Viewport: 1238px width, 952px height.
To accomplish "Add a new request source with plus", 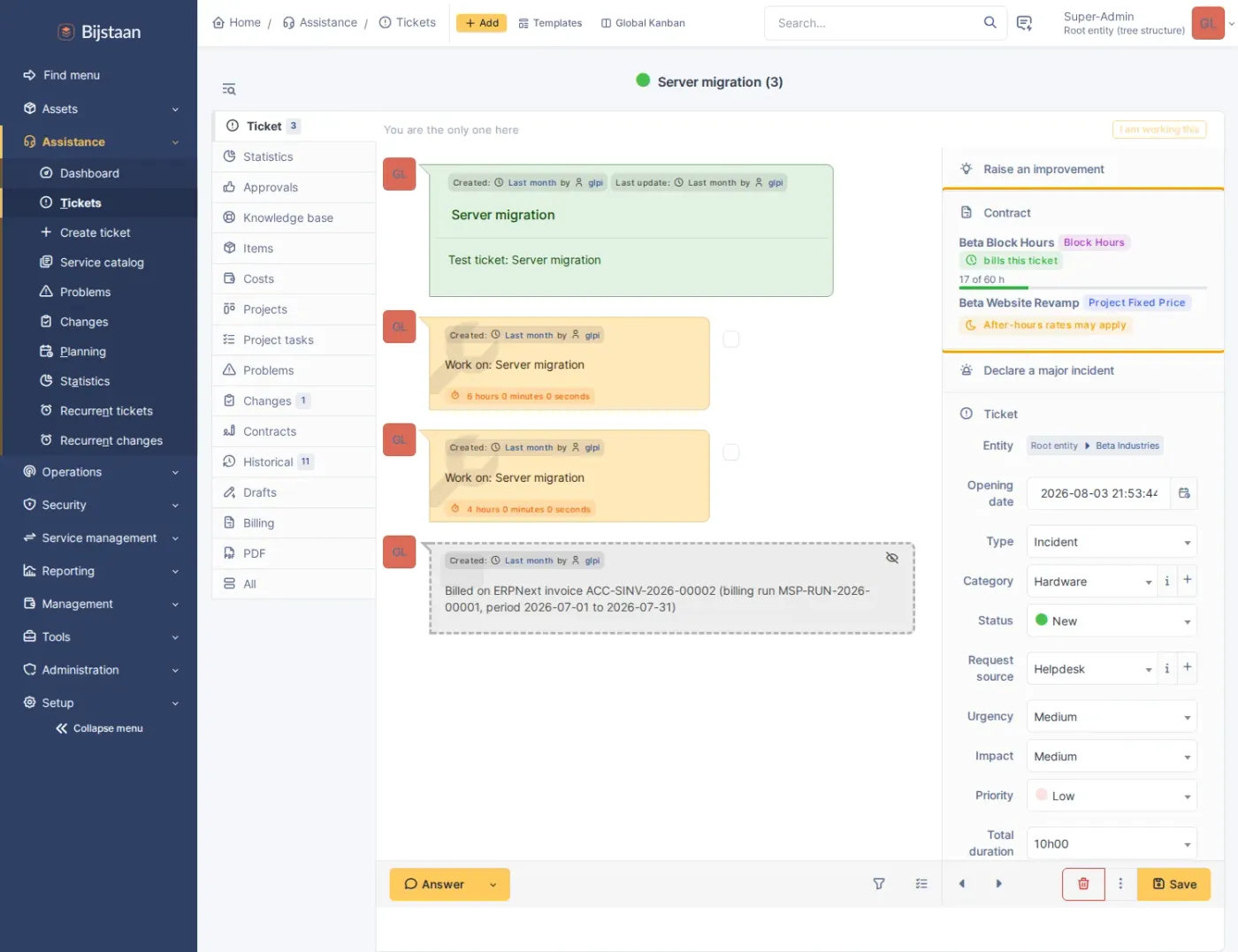I will [1188, 667].
